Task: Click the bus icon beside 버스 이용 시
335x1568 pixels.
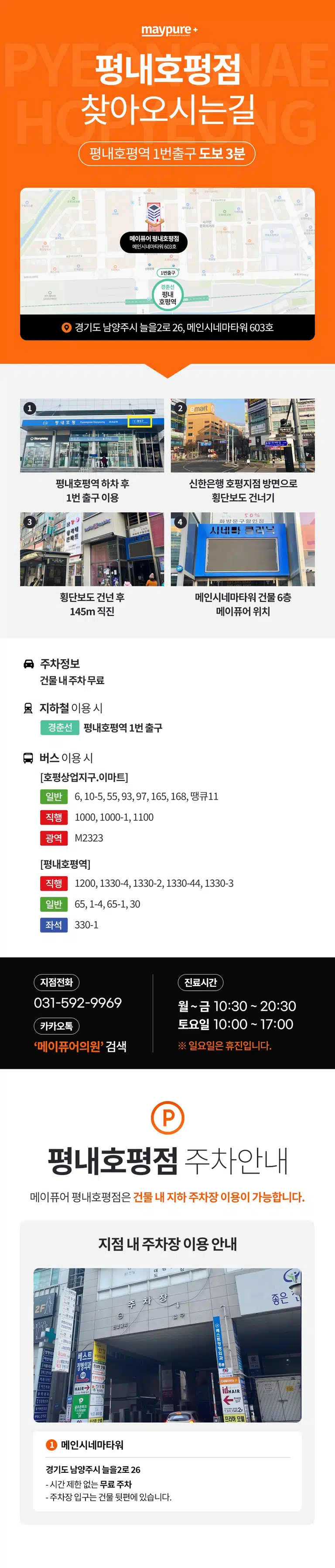Action: [x=28, y=758]
